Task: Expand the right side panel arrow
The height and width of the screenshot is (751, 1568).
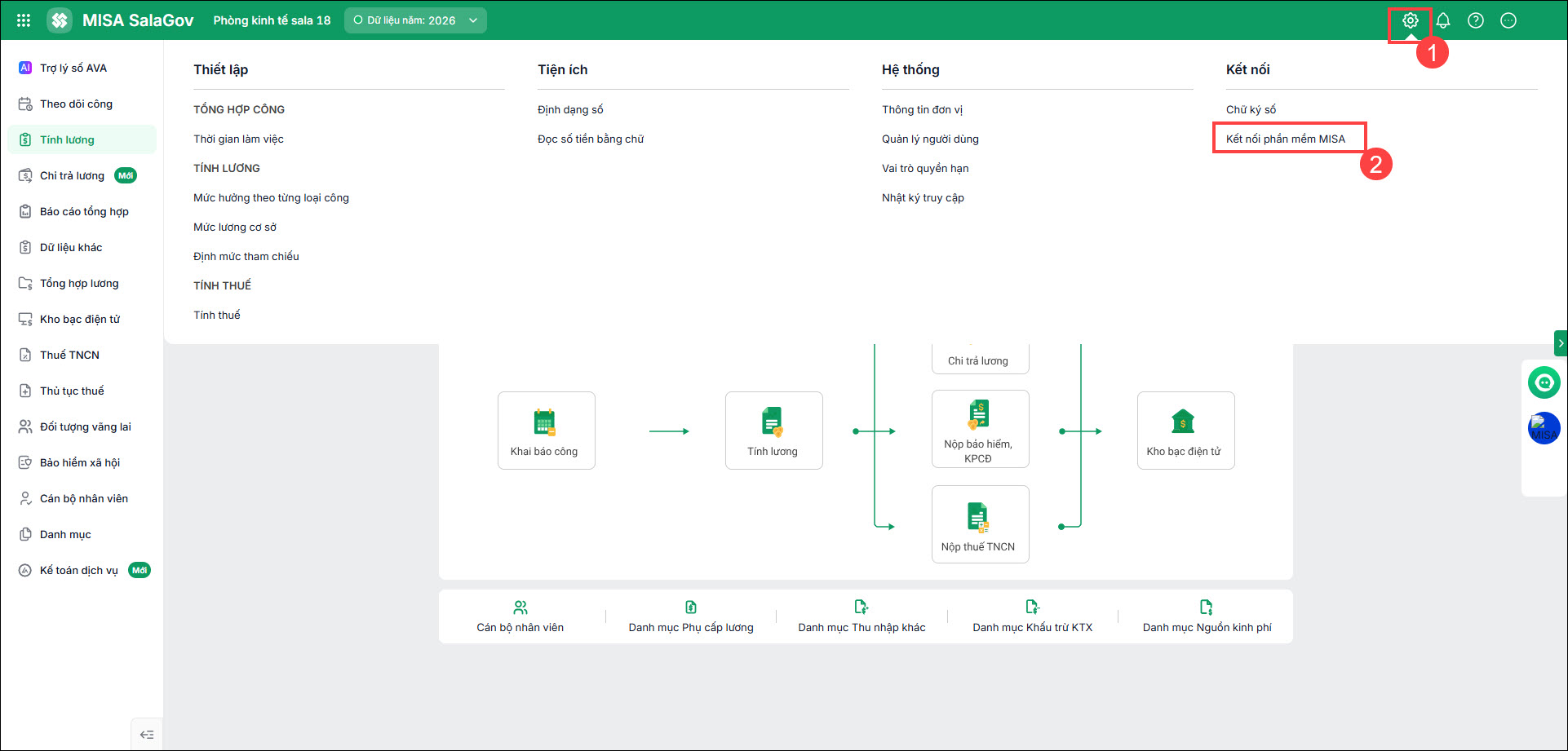Action: coord(1561,343)
